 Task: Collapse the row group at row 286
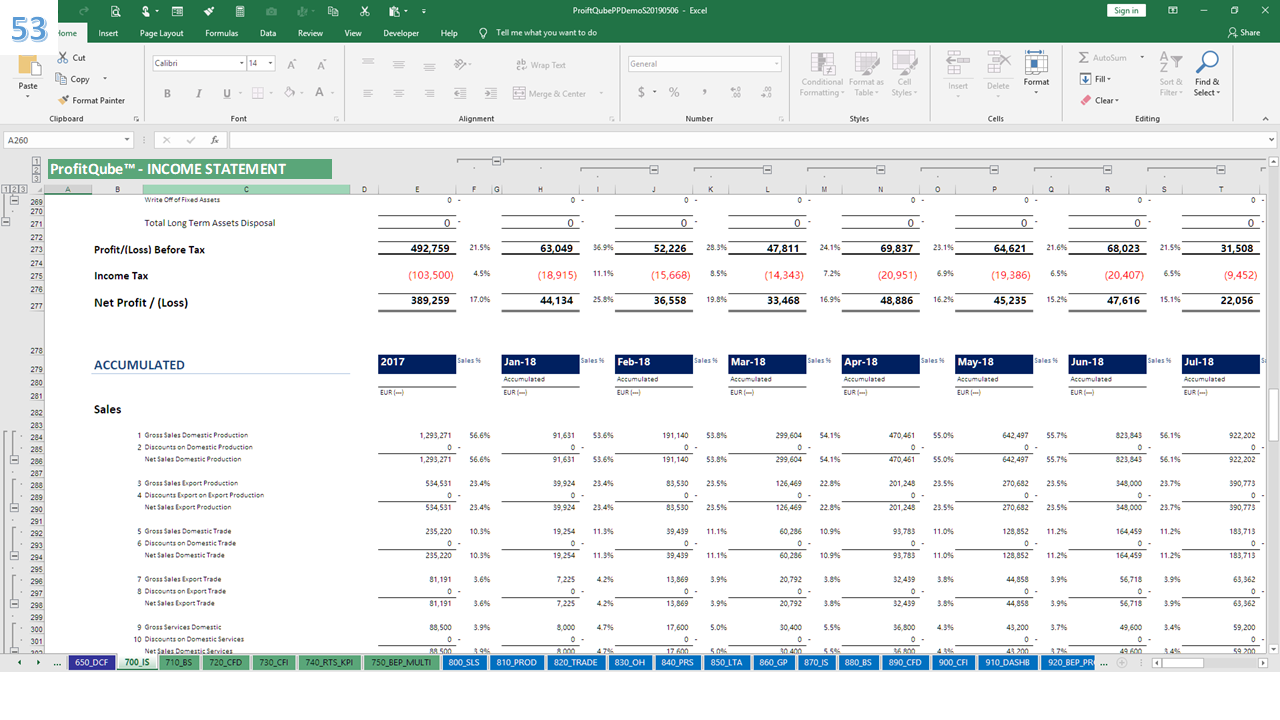click(14, 460)
